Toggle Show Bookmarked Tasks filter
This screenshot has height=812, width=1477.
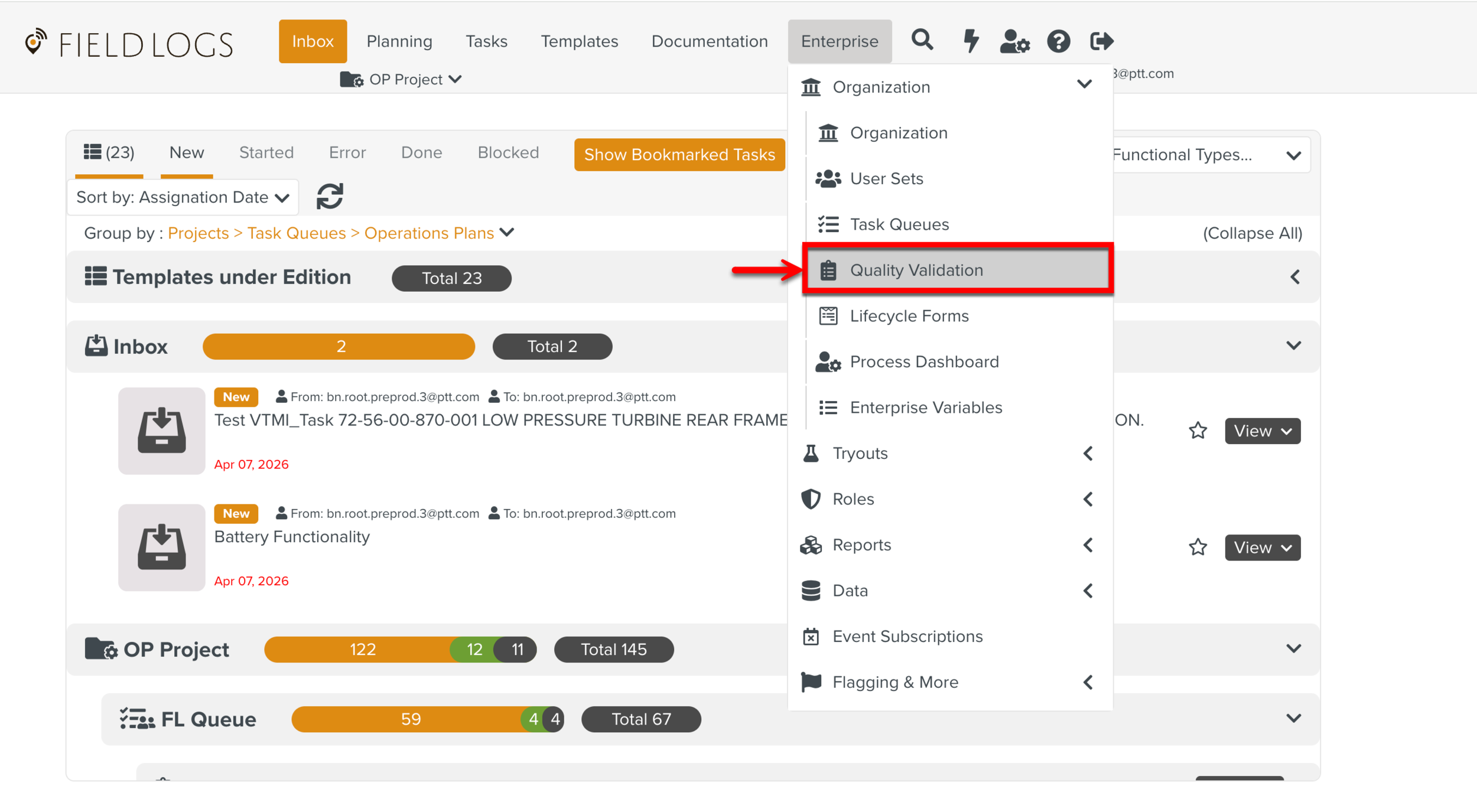[x=679, y=155]
